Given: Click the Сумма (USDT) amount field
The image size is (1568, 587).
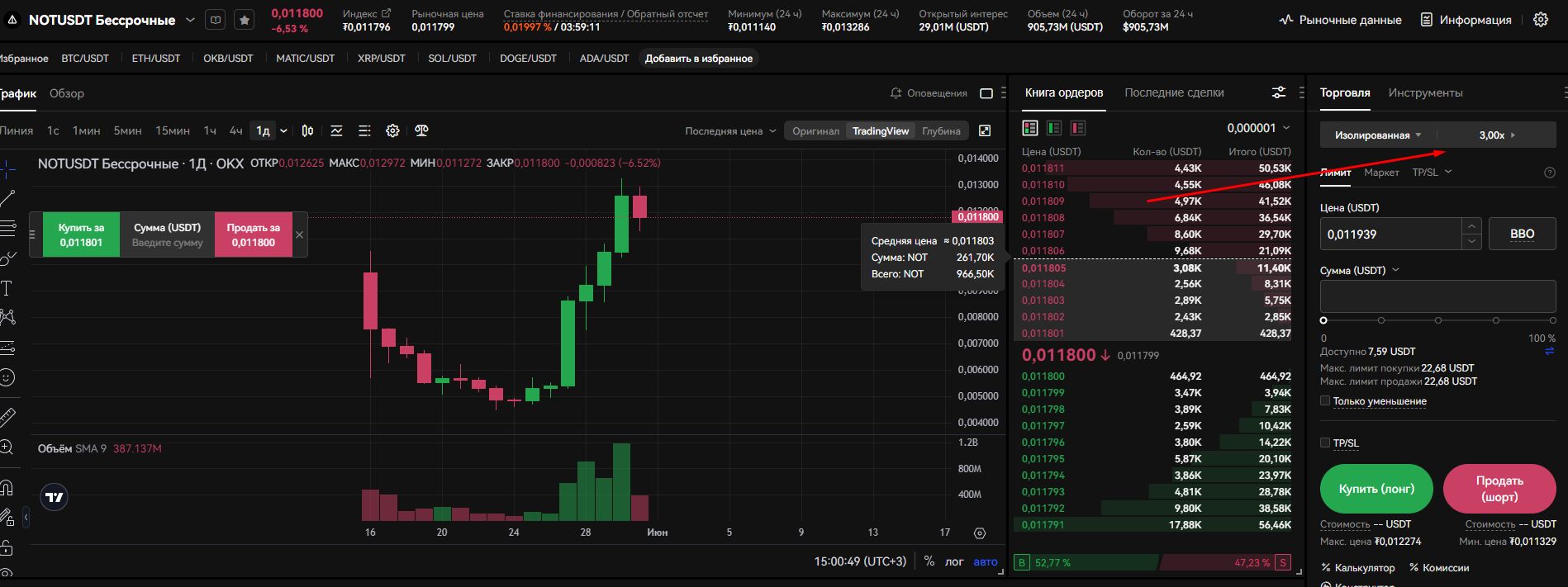Looking at the screenshot, I should pos(1437,296).
